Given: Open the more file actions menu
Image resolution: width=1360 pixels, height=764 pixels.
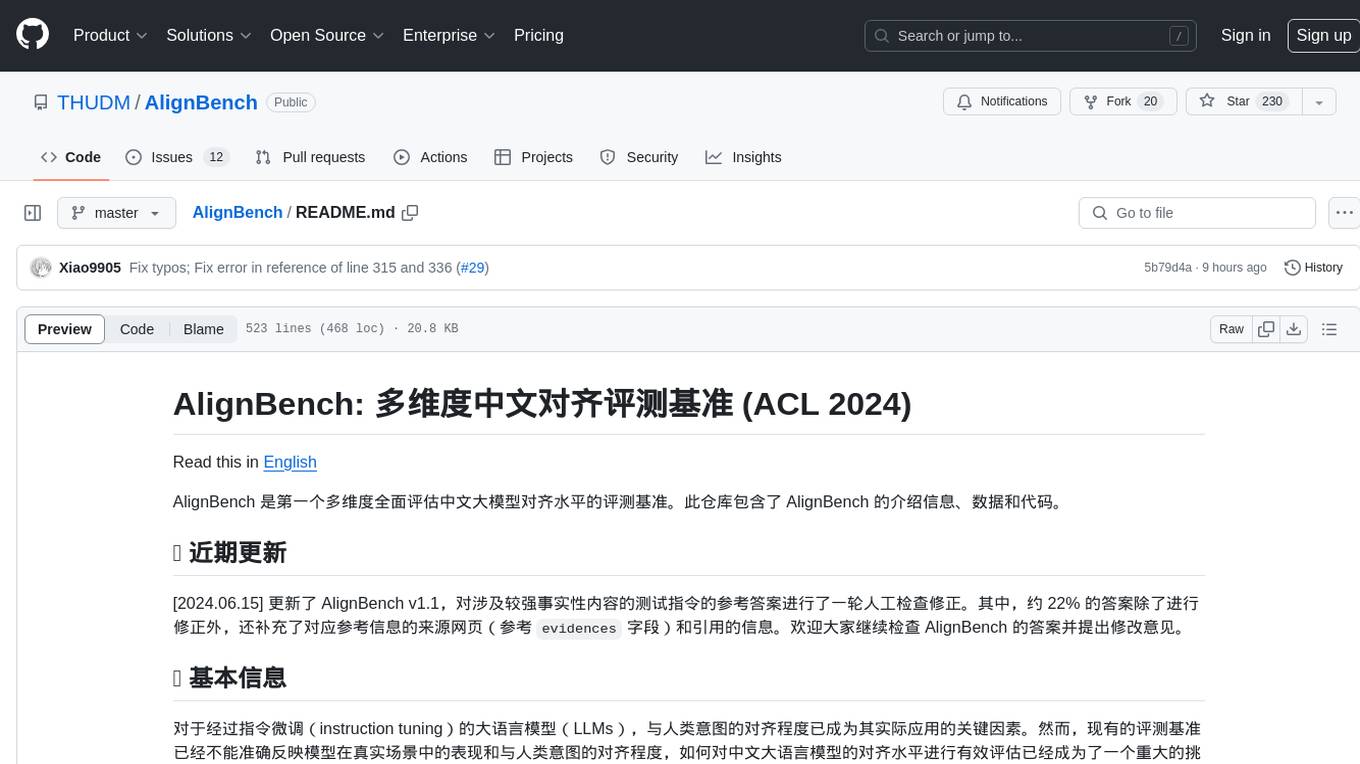Looking at the screenshot, I should tap(1344, 213).
